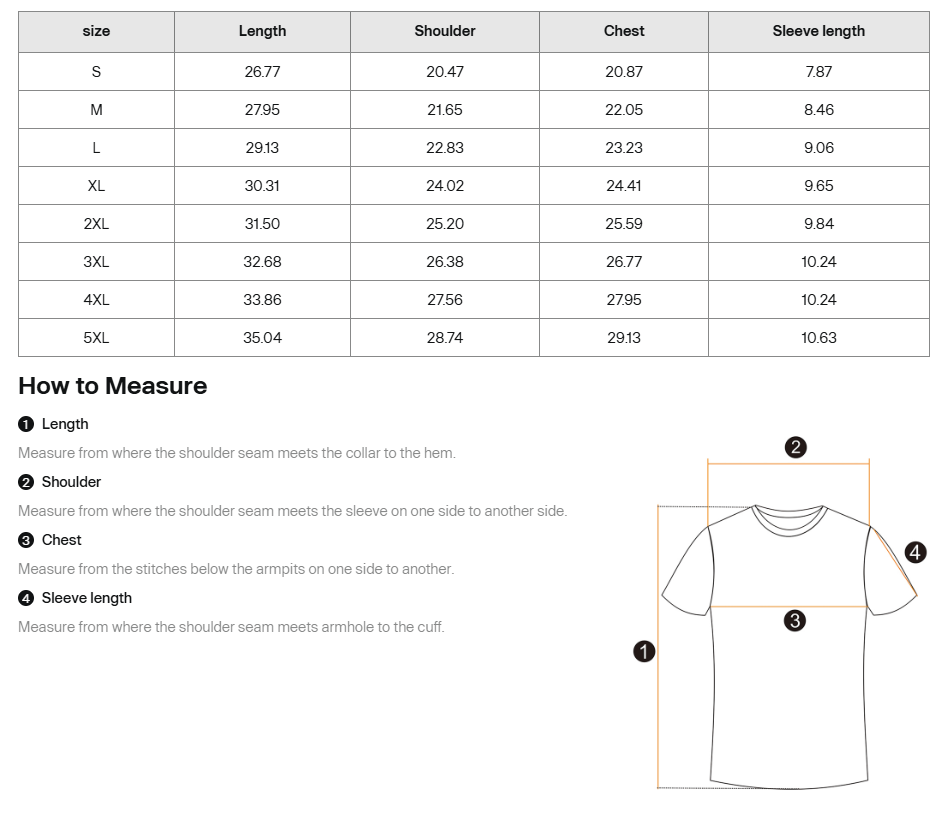Screen dimensions: 944x835
Task: Click the 9.84 sleeve length for 2XL
Action: 819,224
